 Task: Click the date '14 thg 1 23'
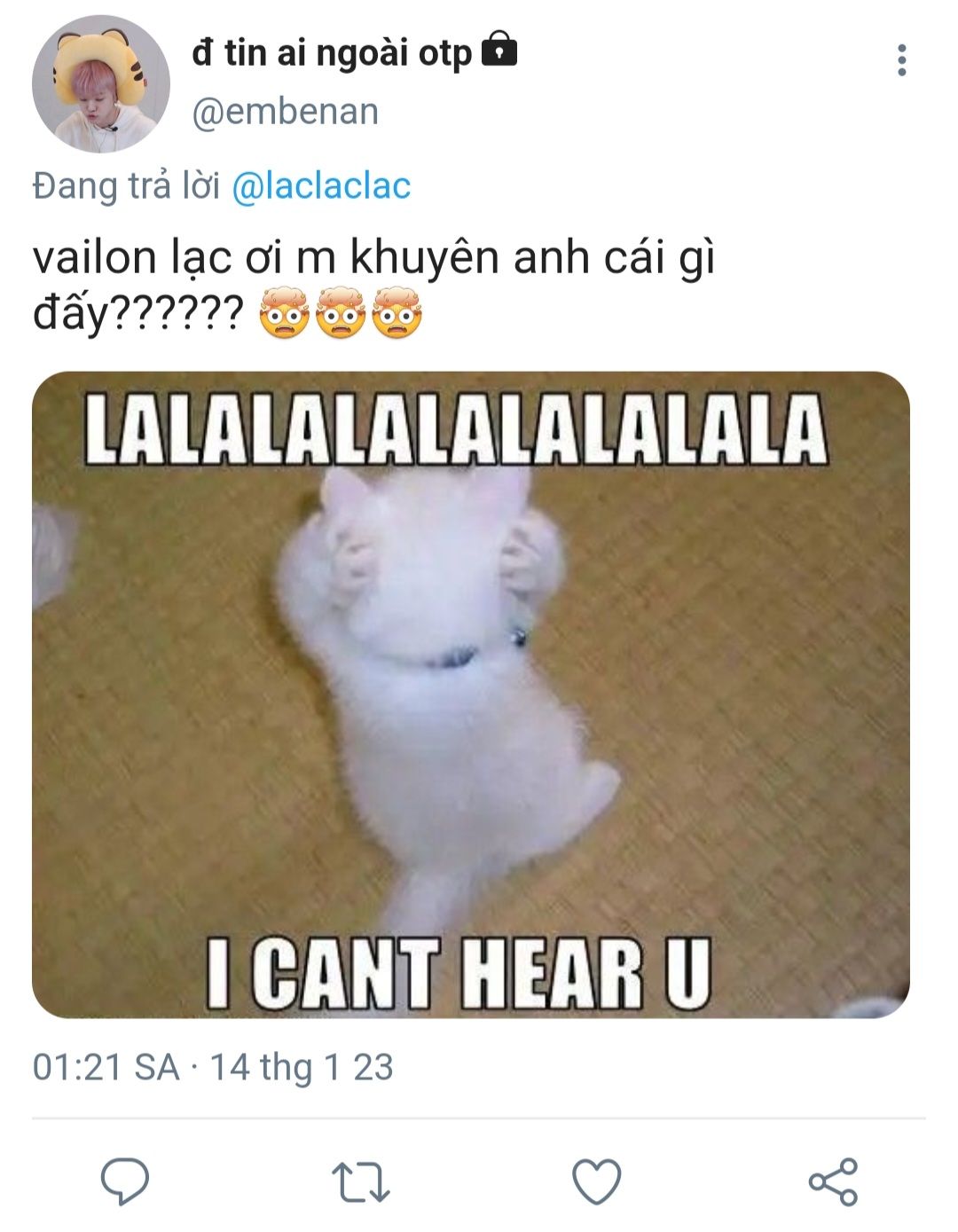point(302,1067)
